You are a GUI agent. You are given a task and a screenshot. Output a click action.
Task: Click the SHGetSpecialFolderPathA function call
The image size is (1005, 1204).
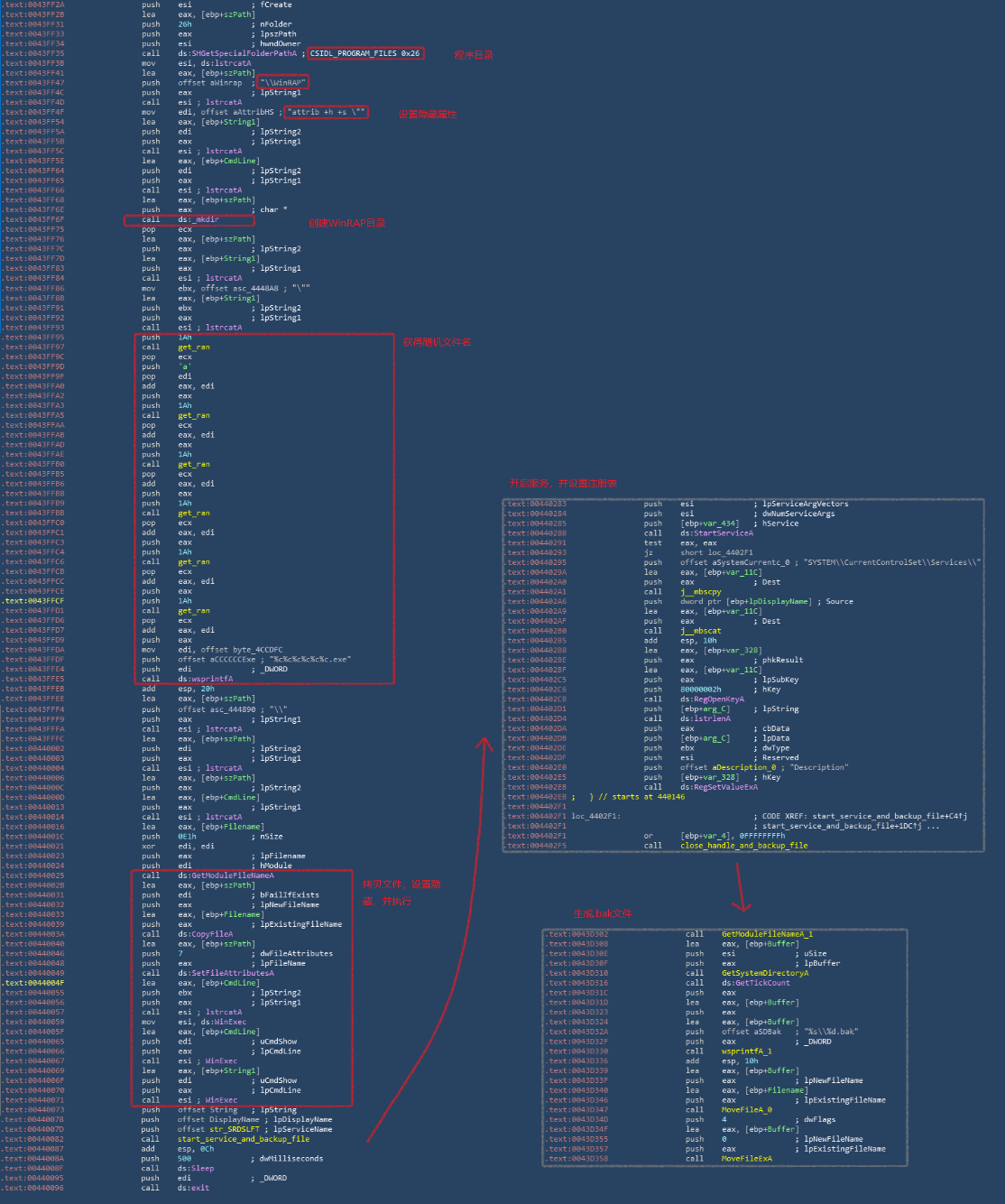236,53
